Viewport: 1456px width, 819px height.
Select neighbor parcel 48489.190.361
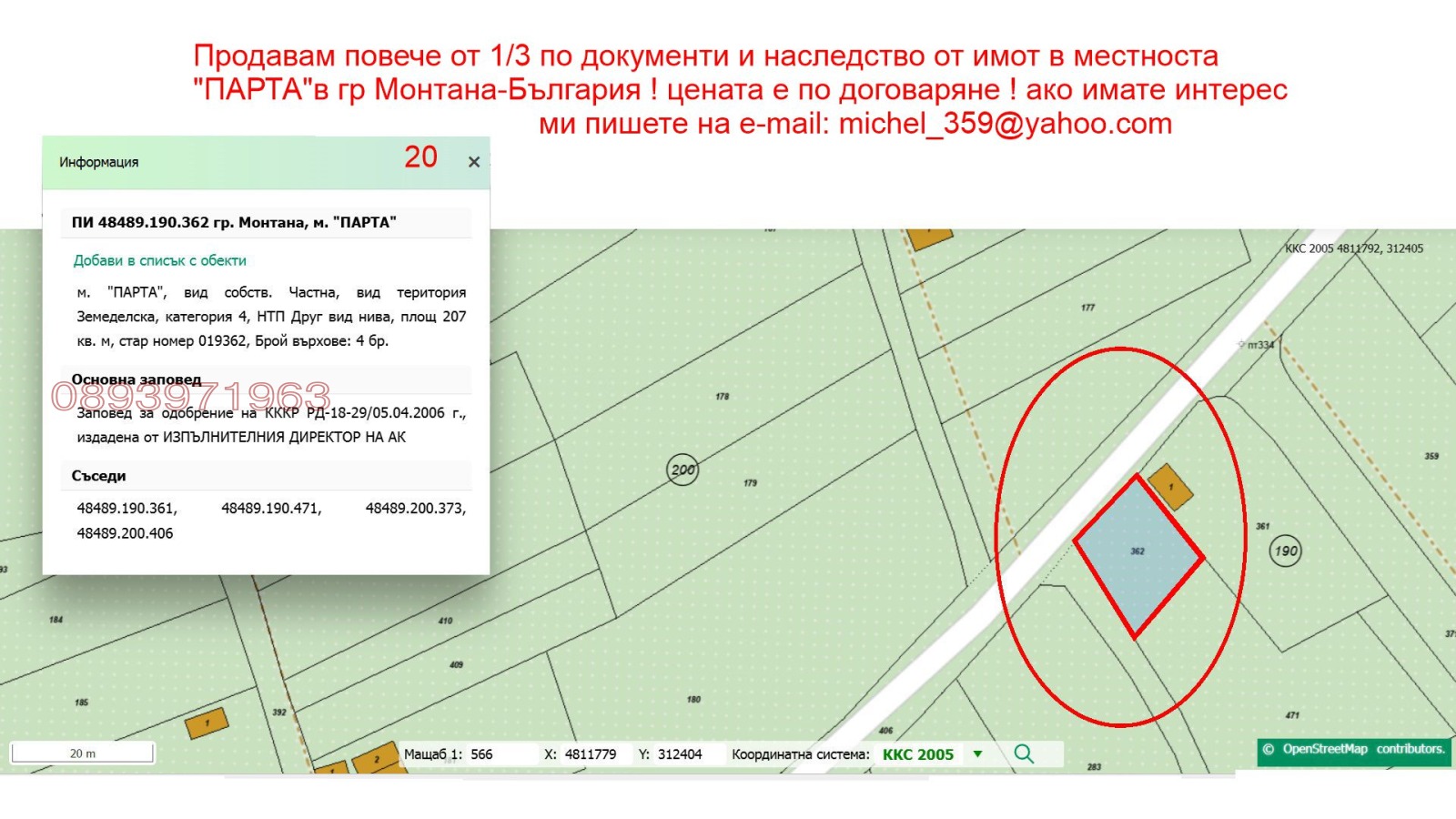click(x=127, y=510)
